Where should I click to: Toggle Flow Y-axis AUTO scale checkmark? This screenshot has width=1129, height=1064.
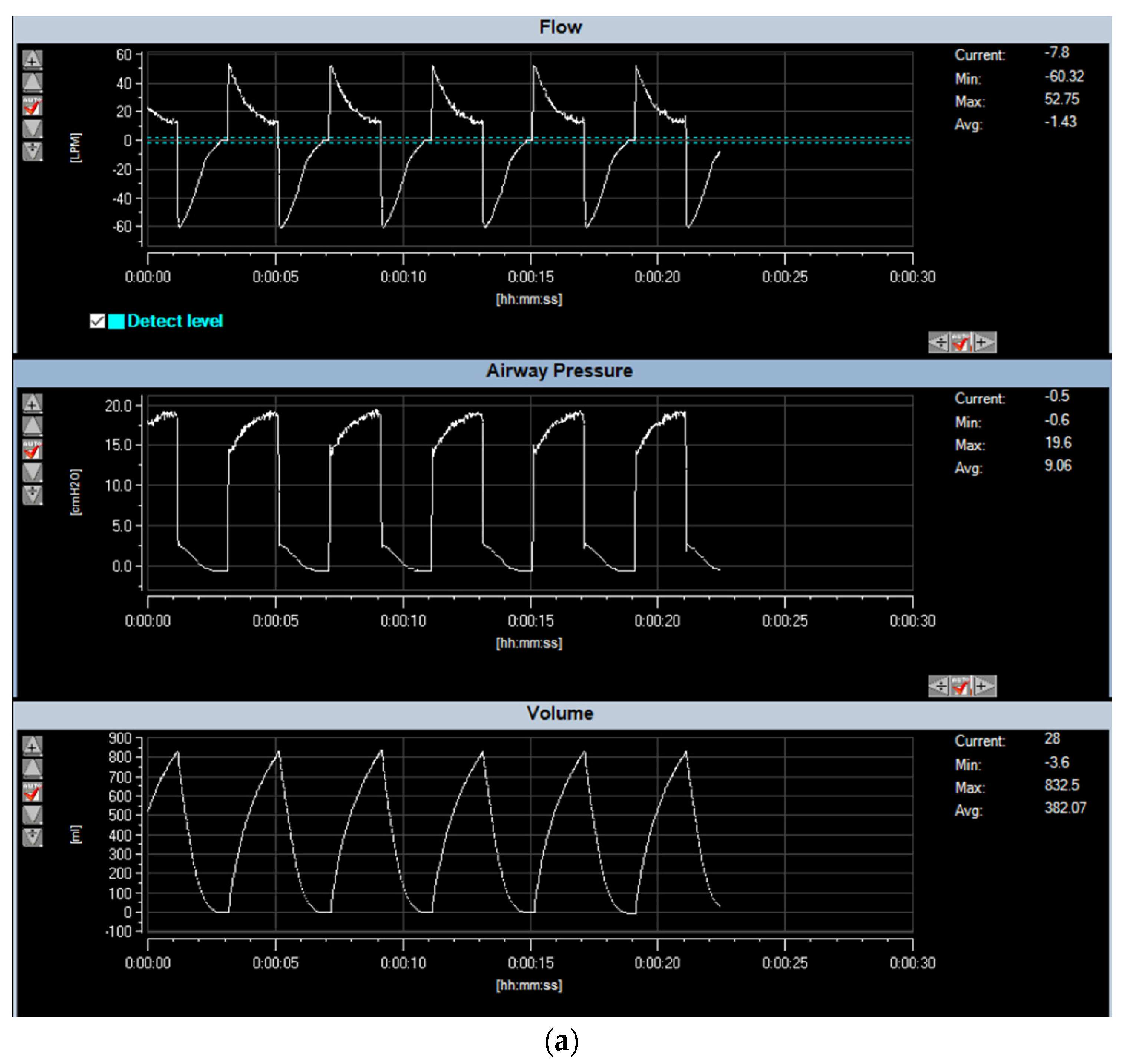pyautogui.click(x=32, y=106)
